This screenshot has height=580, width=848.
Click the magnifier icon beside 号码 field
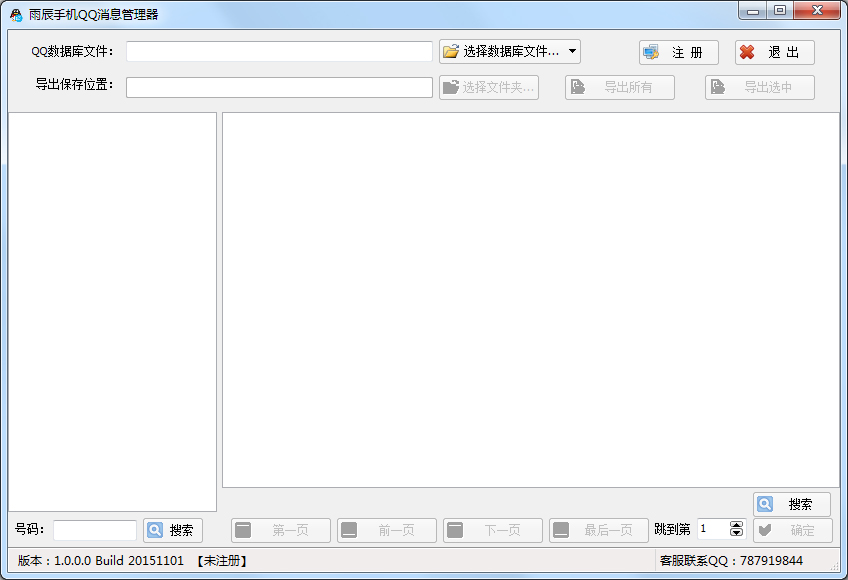(156, 530)
